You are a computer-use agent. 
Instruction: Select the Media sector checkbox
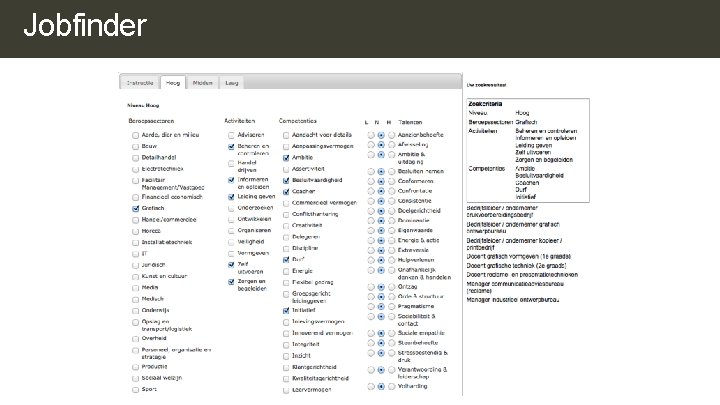[135, 288]
